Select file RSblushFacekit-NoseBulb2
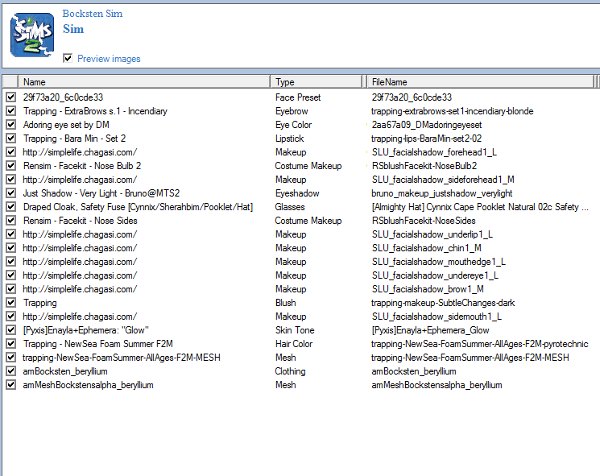Image resolution: width=600 pixels, height=476 pixels. click(424, 166)
